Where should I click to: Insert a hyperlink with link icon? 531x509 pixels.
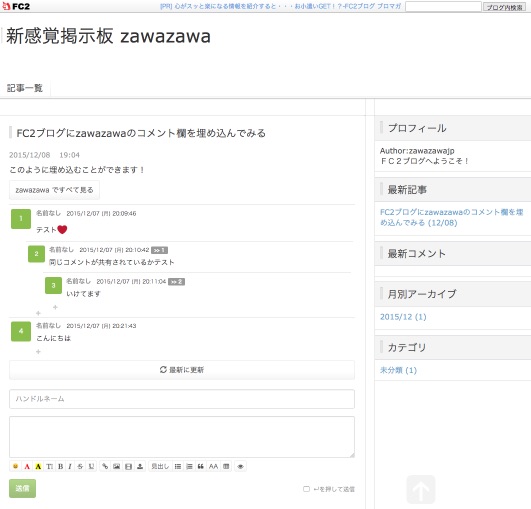click(x=105, y=466)
